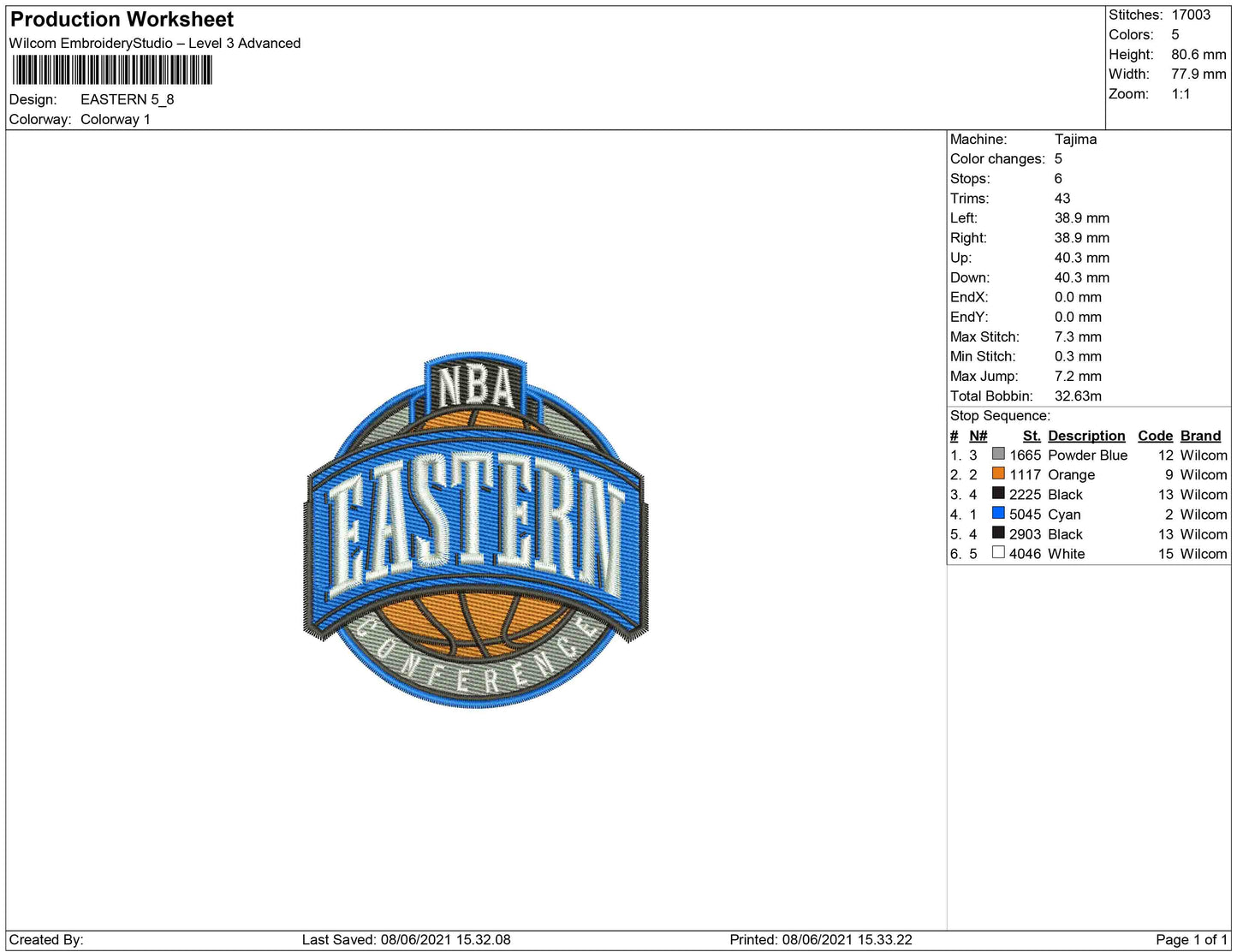Pick the black swatch in the 2225 stitches row
The width and height of the screenshot is (1237, 952).
click(998, 493)
